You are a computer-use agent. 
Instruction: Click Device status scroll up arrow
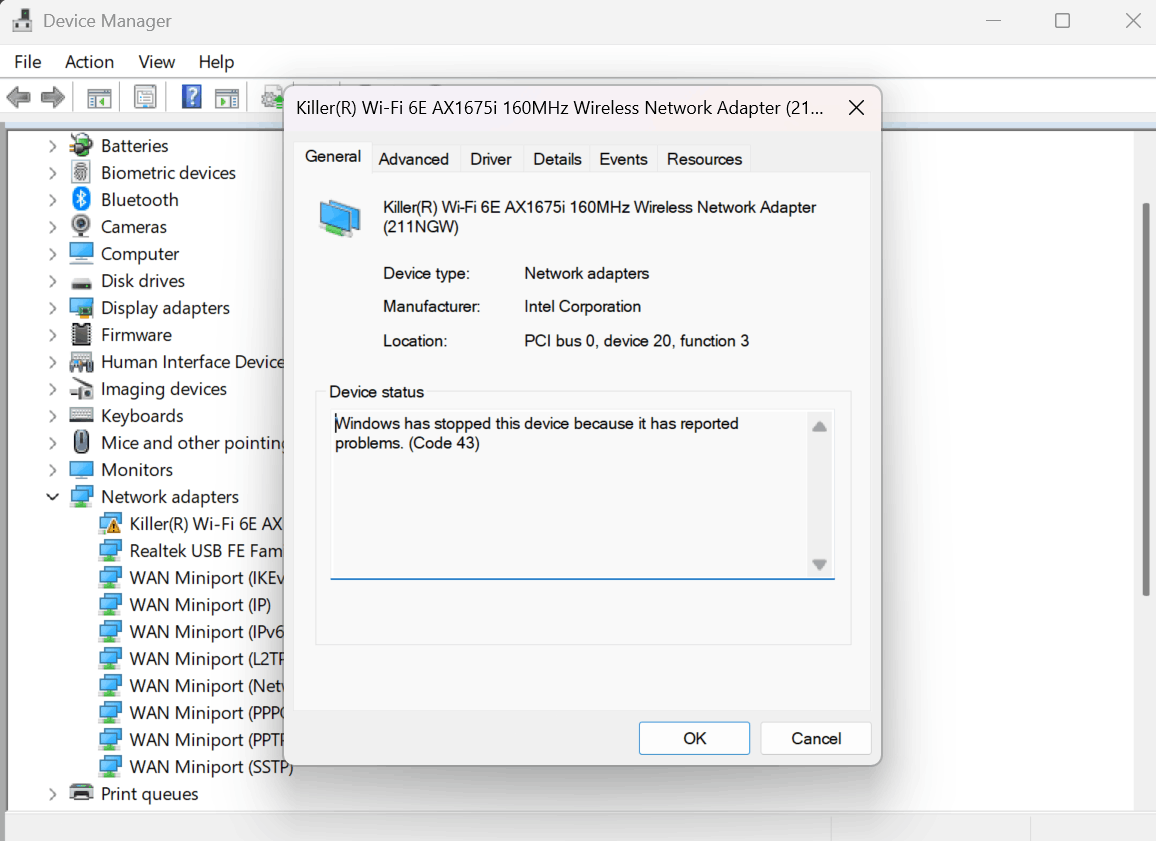[819, 427]
